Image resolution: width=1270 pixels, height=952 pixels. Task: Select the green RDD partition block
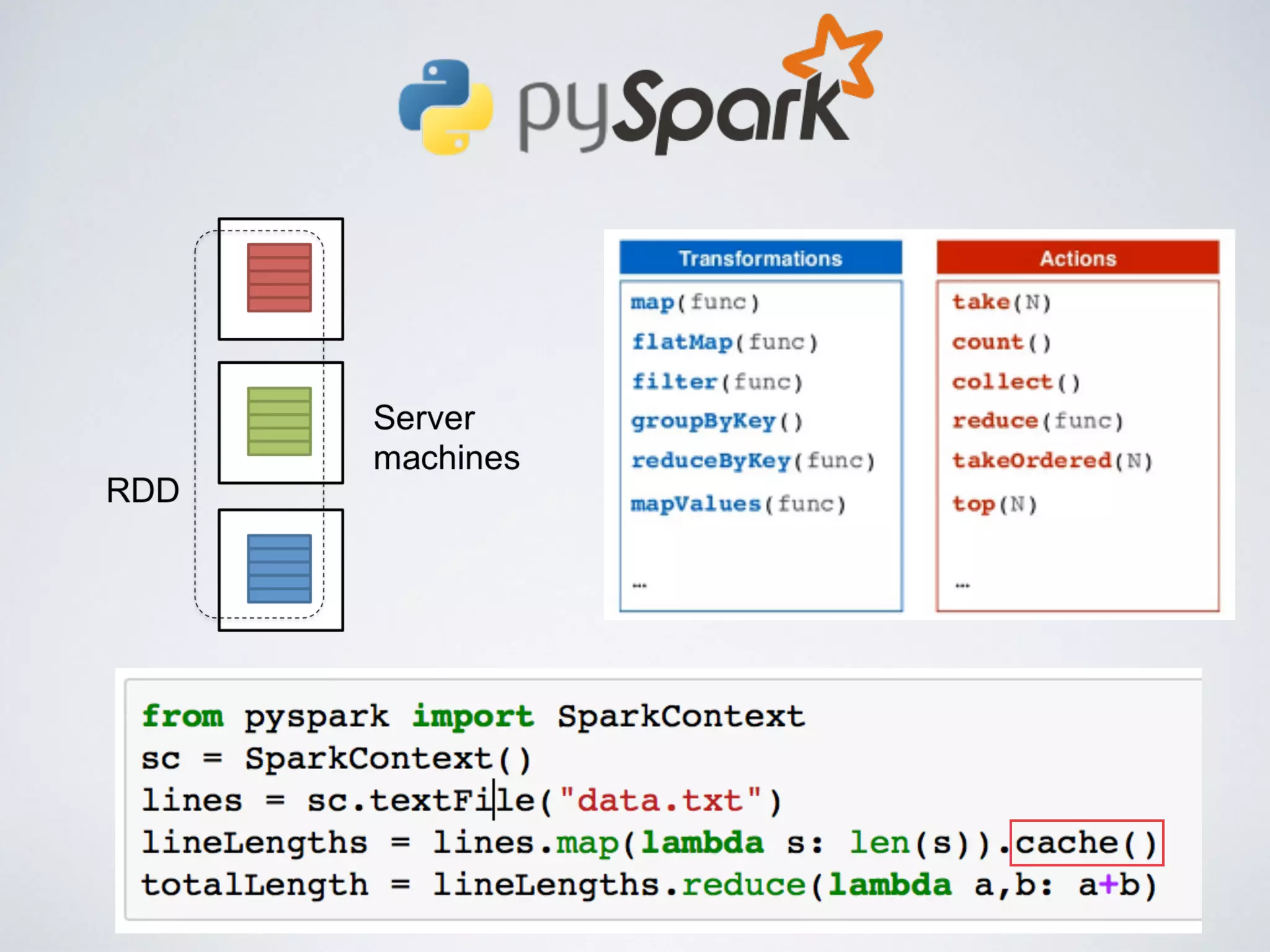coord(279,421)
